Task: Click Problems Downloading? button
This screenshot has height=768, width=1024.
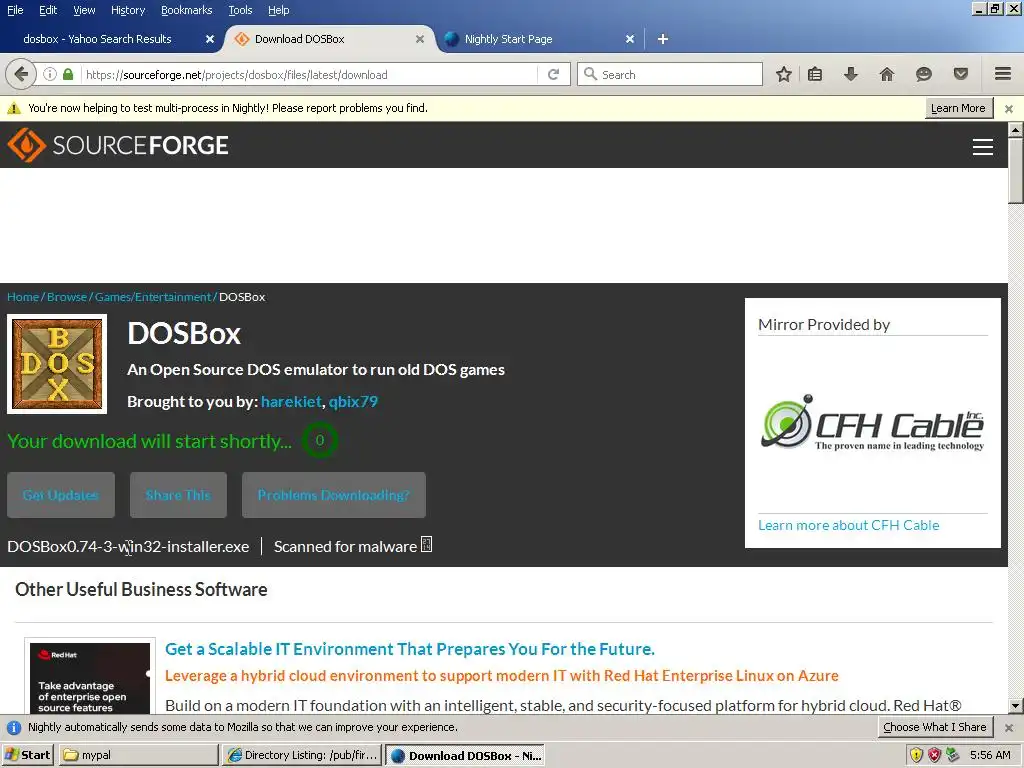Action: pyautogui.click(x=334, y=495)
